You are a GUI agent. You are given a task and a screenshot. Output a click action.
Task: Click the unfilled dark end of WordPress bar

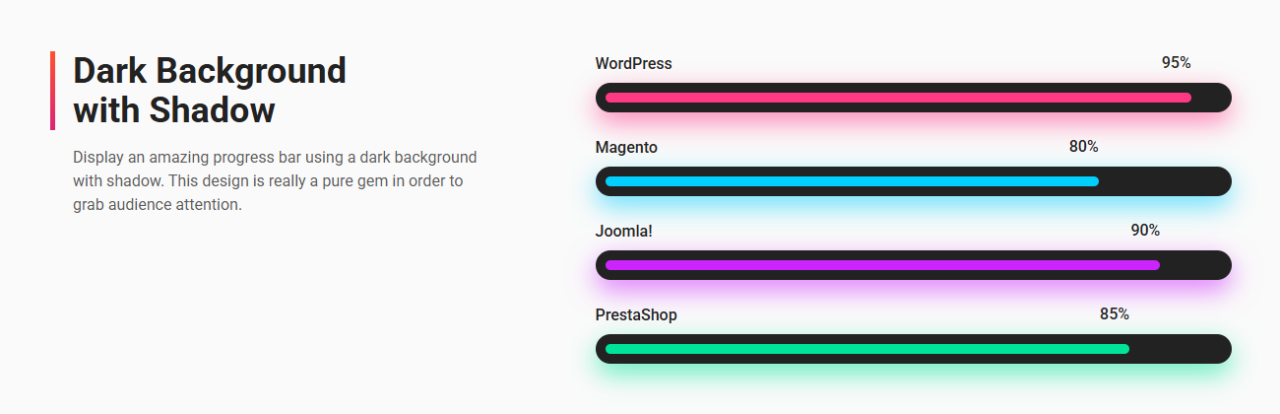(x=1211, y=98)
